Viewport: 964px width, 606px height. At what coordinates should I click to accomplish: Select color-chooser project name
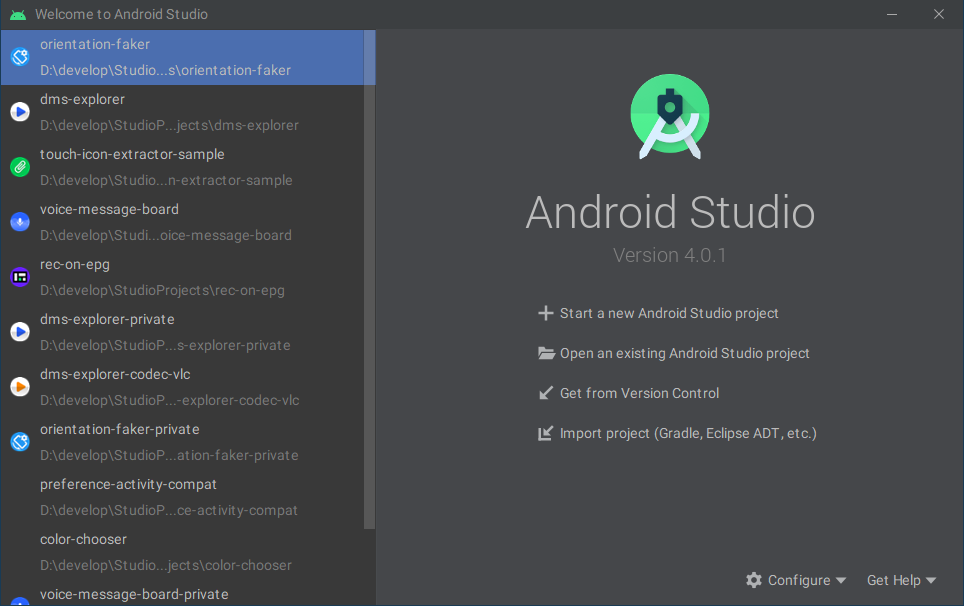click(x=84, y=540)
